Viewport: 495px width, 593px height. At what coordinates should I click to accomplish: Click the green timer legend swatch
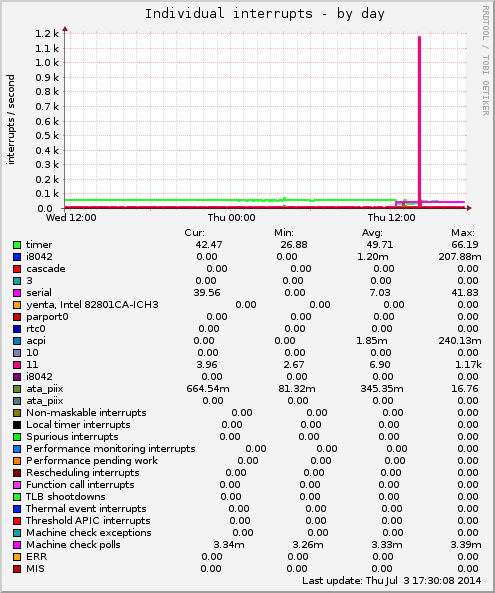tap(17, 245)
